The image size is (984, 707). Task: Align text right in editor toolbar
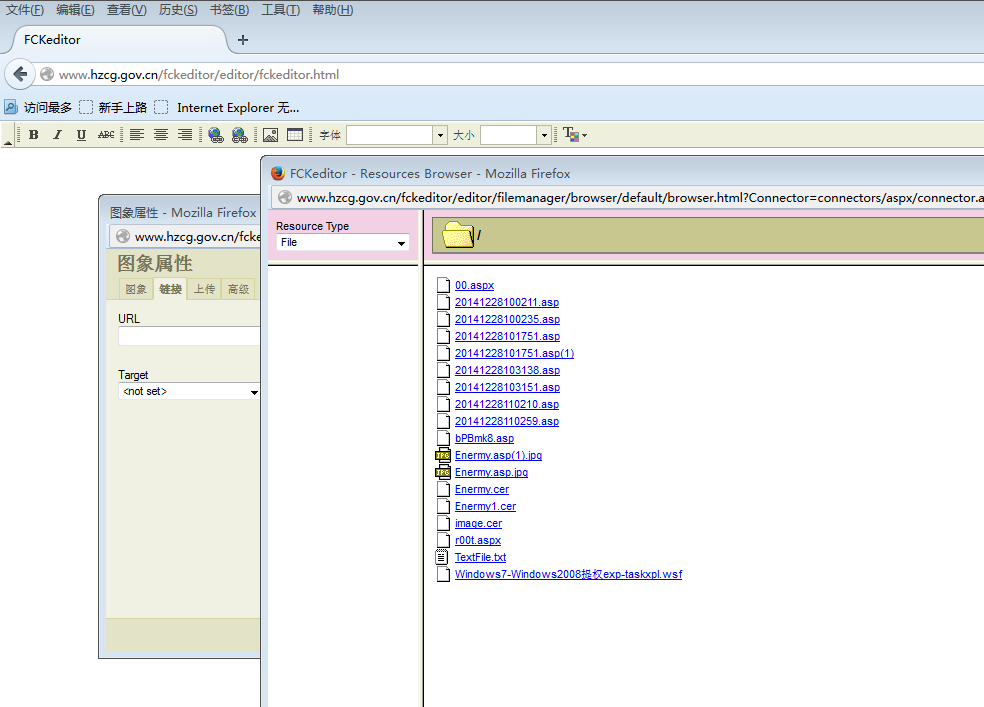pyautogui.click(x=184, y=135)
